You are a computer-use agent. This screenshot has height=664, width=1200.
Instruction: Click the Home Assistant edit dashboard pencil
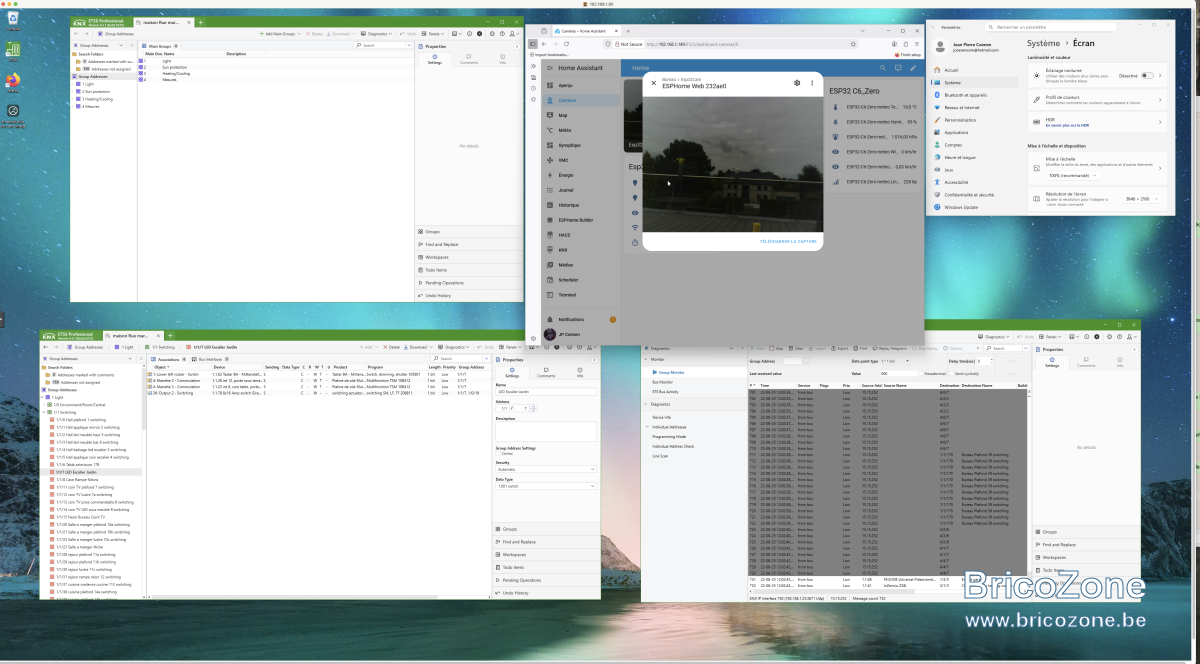[912, 68]
